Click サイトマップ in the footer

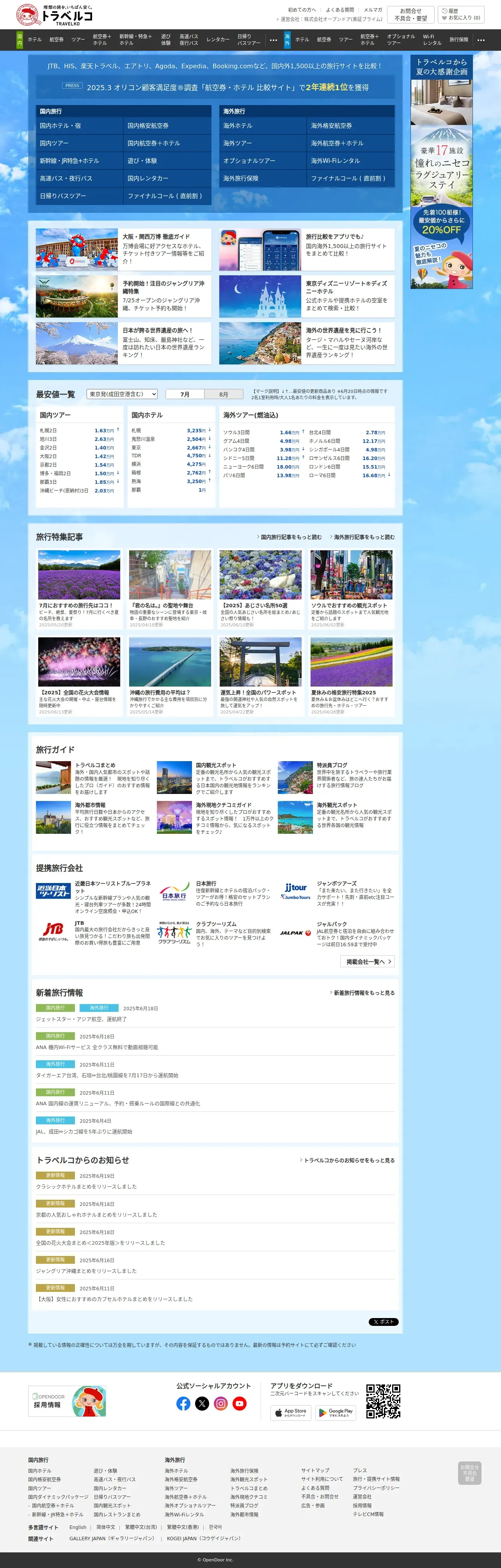pos(315,1470)
